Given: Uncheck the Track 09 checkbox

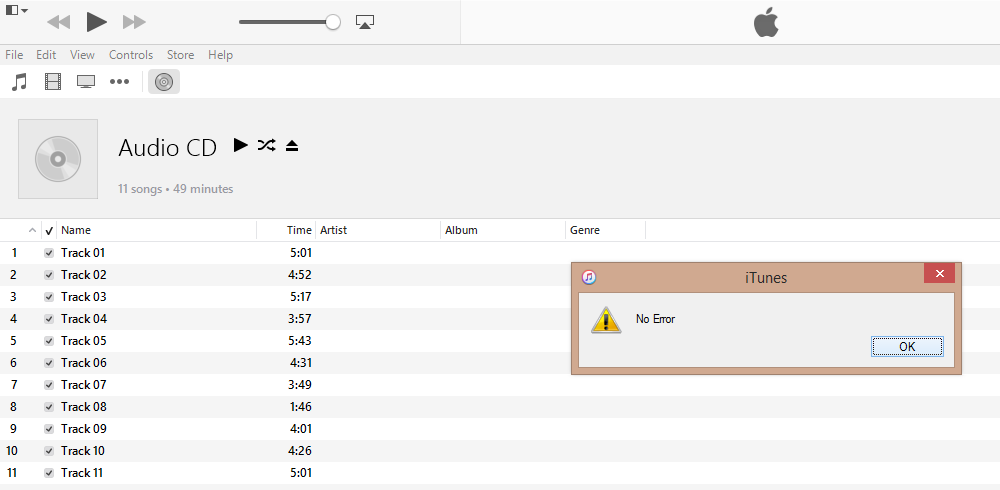Looking at the screenshot, I should (x=49, y=429).
